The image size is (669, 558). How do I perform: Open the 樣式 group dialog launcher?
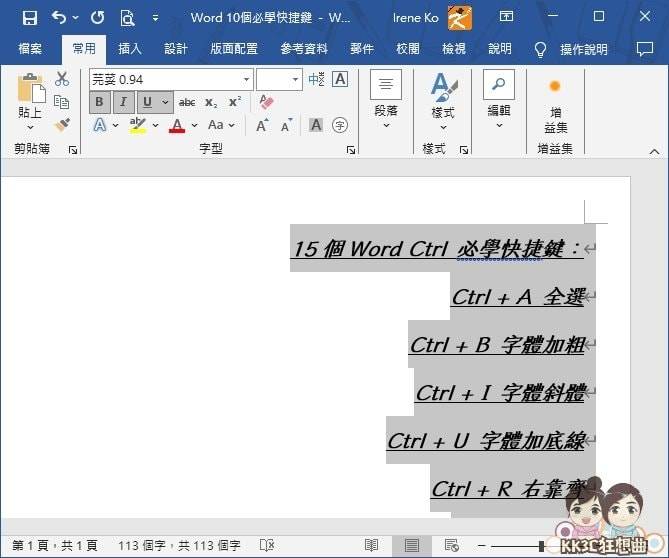tap(464, 150)
